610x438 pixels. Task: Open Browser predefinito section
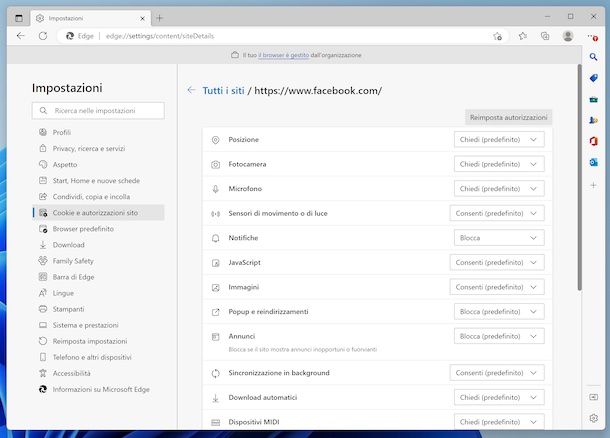coord(98,229)
